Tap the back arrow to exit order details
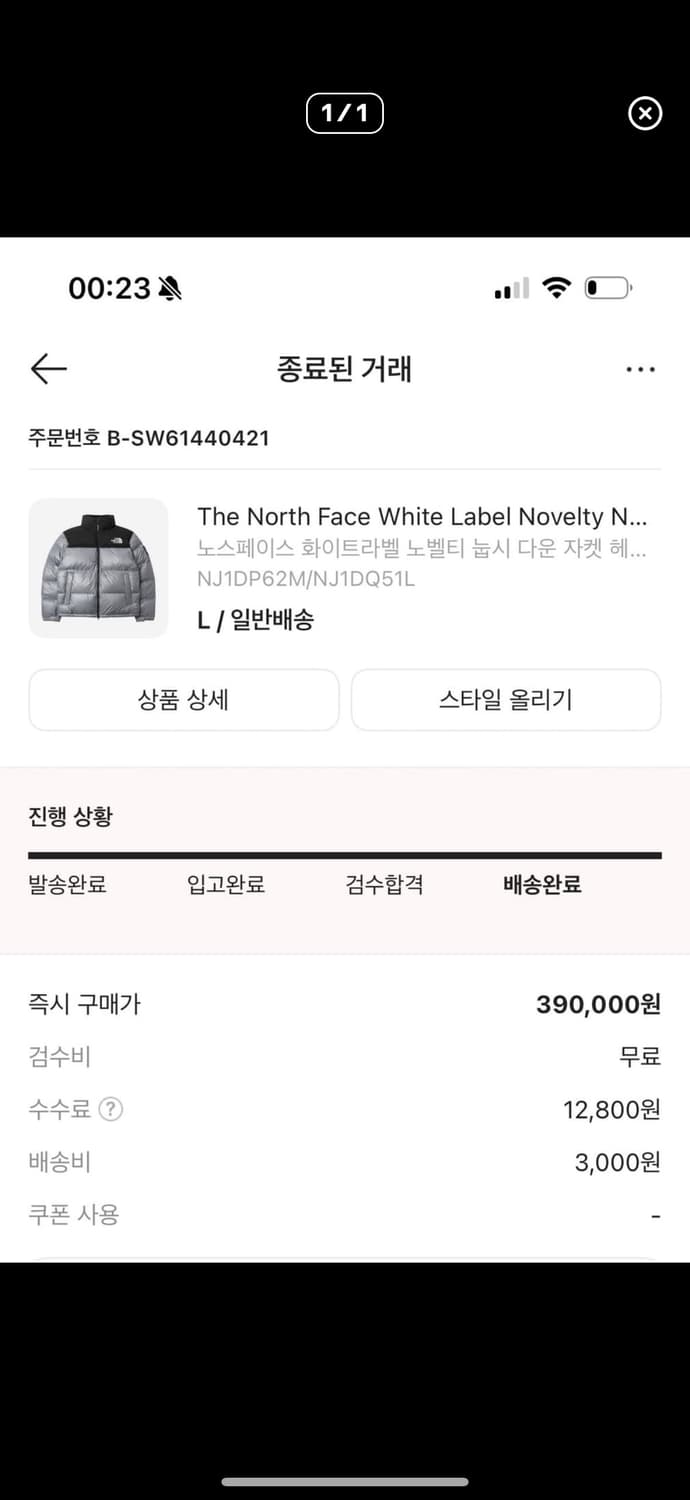Image resolution: width=690 pixels, height=1500 pixels. pyautogui.click(x=48, y=369)
